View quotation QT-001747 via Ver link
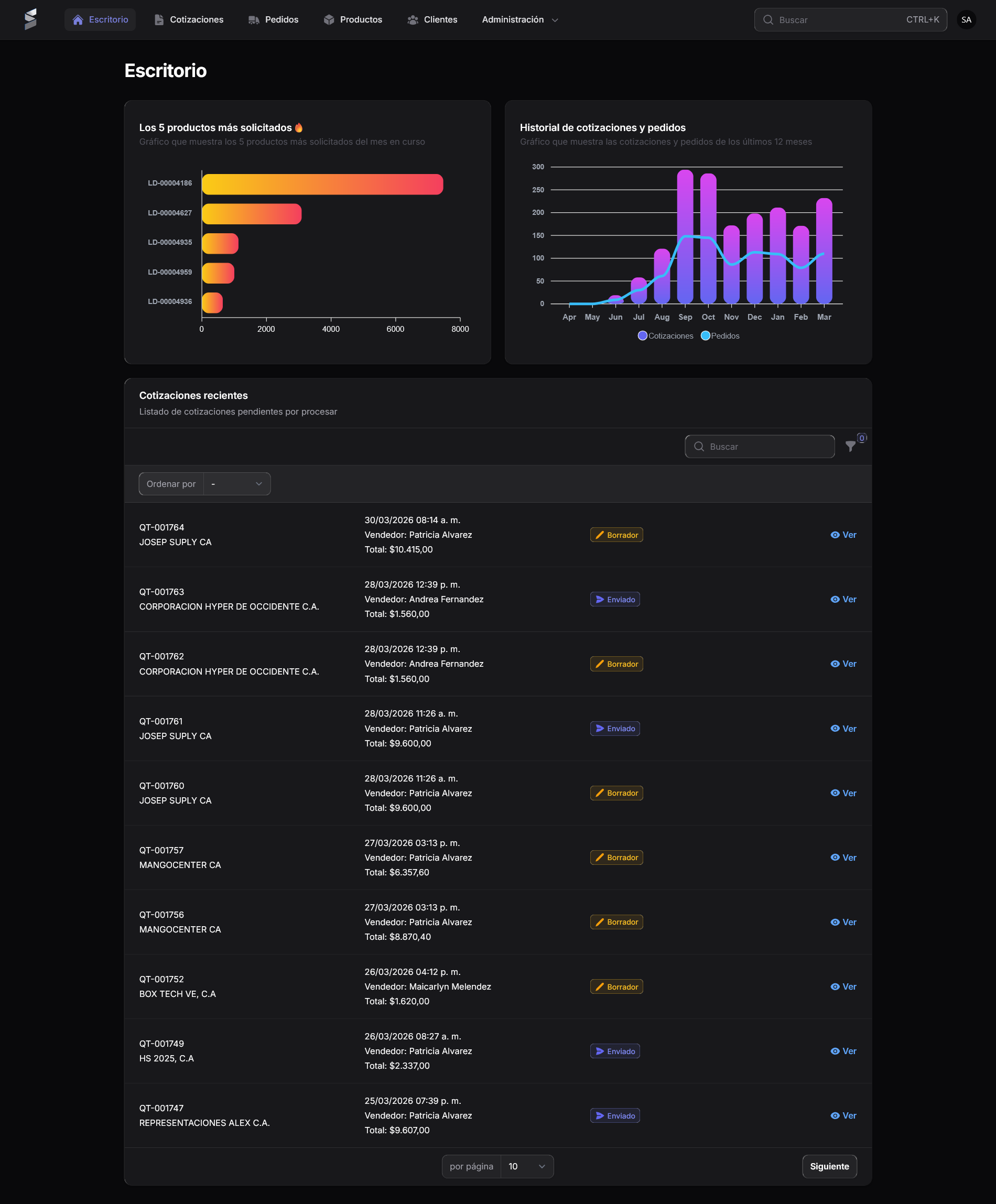 [x=843, y=1116]
